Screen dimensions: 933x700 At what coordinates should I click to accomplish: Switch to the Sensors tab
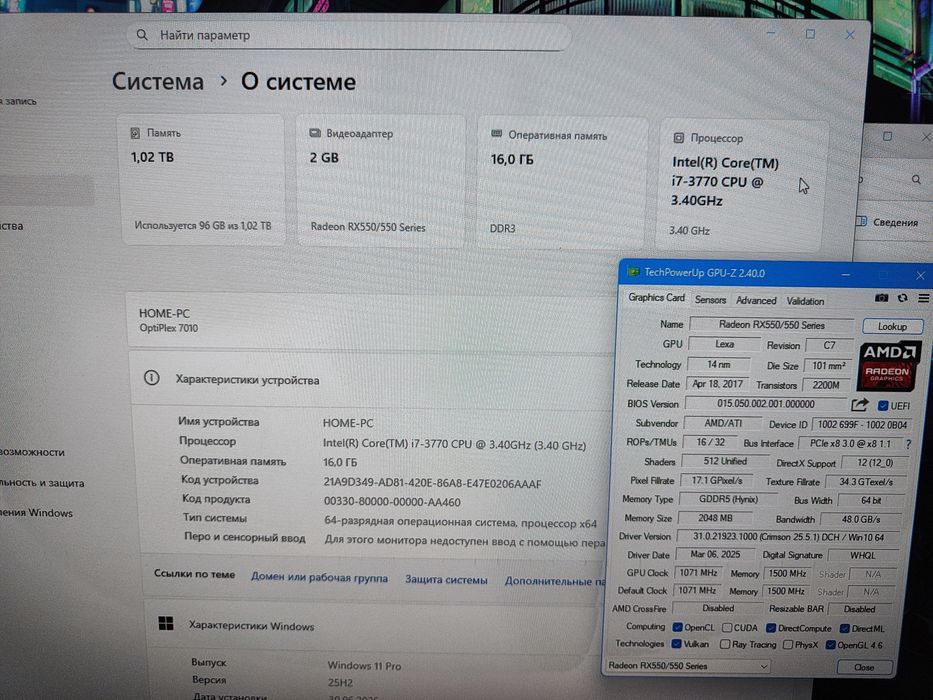[710, 299]
